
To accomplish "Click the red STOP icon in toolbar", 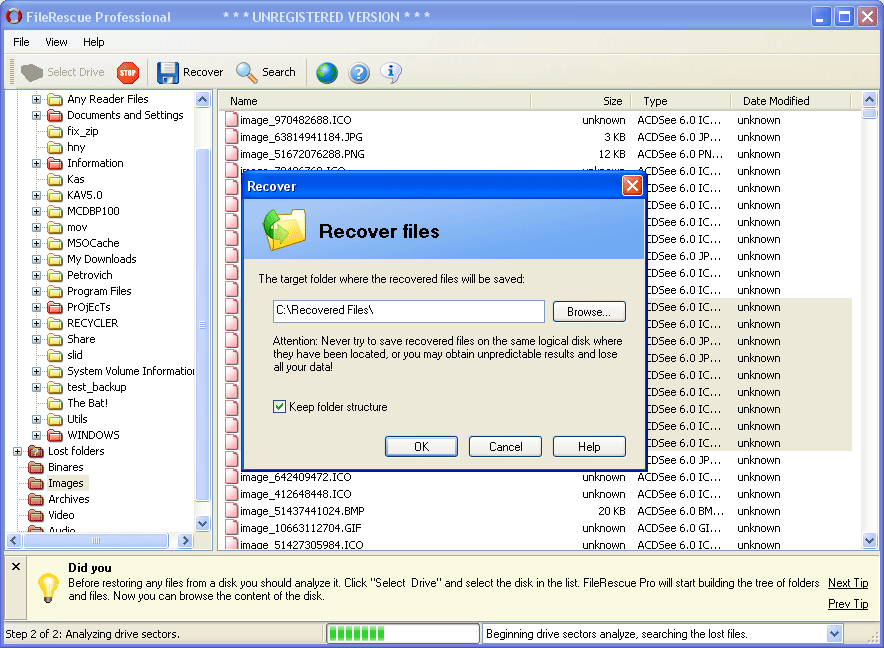I will [128, 72].
